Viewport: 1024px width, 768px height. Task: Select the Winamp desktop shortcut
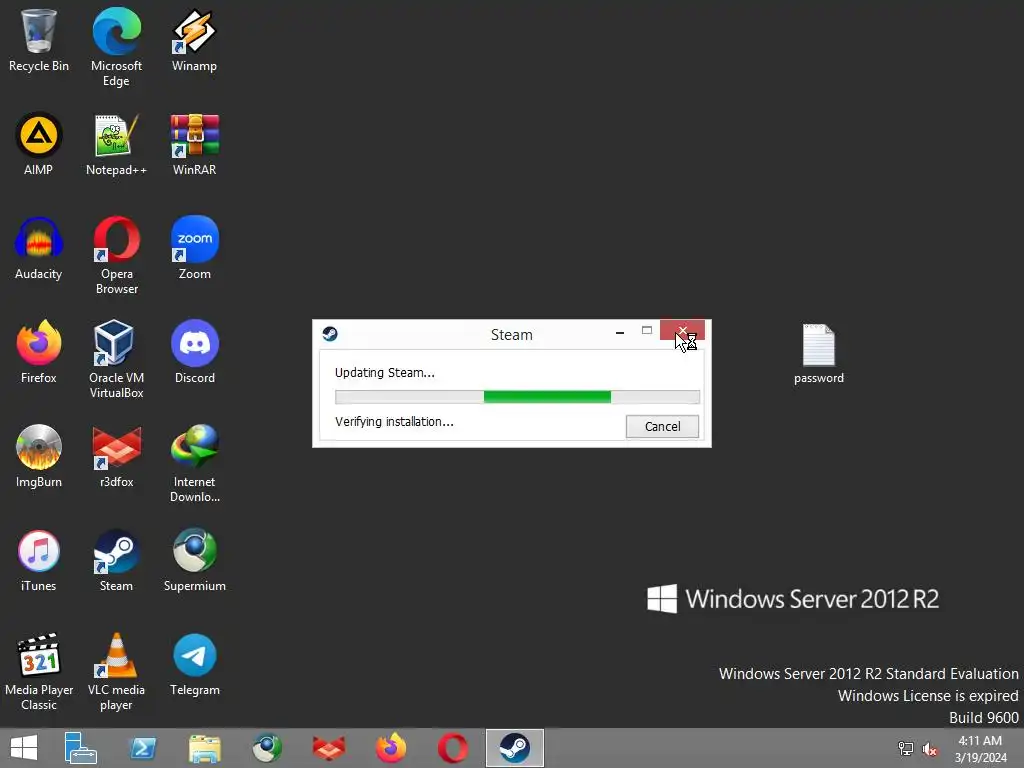click(x=194, y=40)
